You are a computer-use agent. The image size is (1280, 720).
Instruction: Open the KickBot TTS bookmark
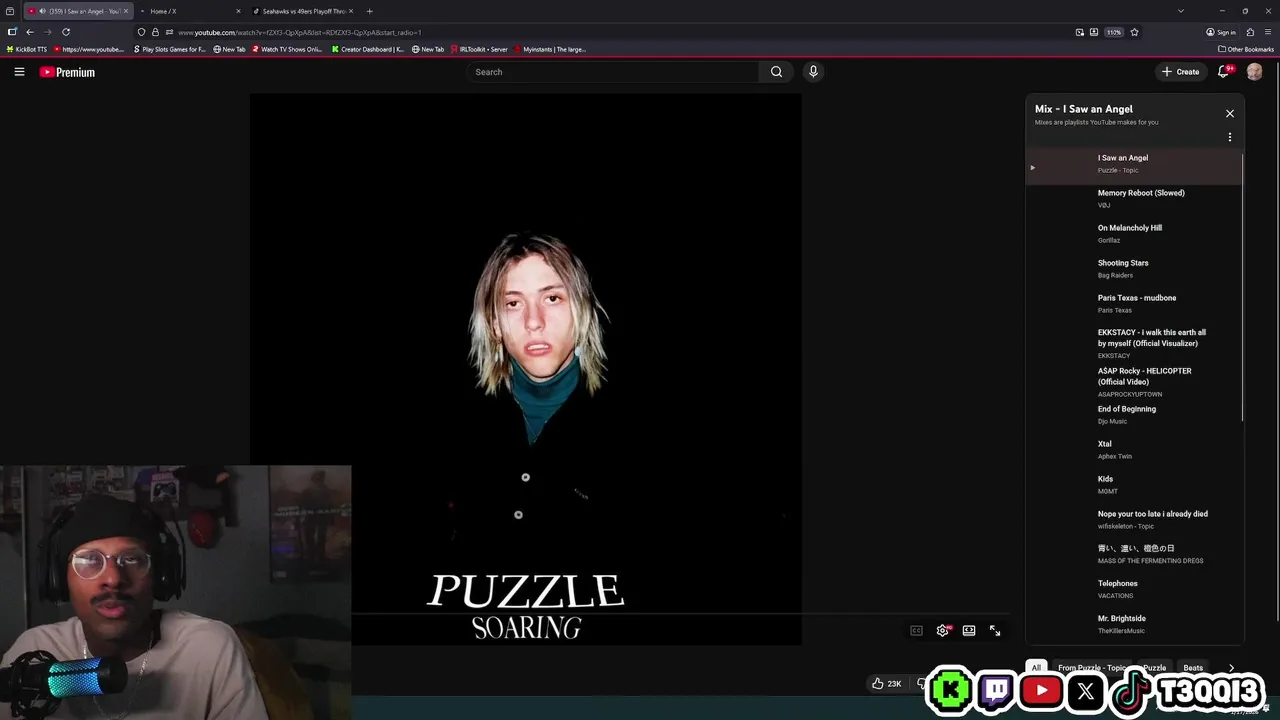(x=27, y=49)
